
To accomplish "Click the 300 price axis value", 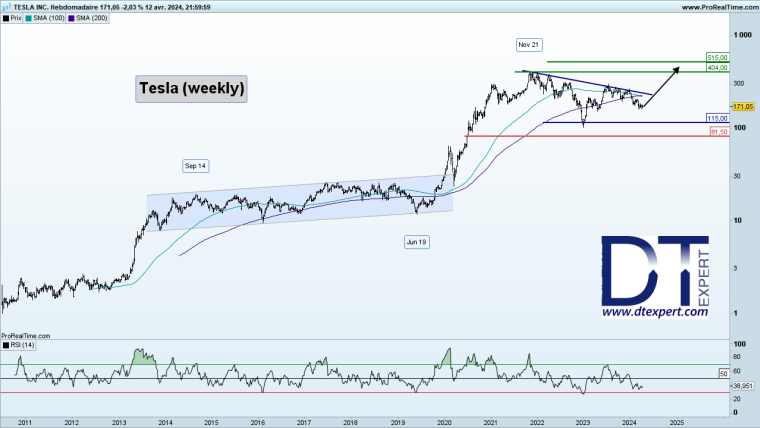I will pyautogui.click(x=739, y=83).
